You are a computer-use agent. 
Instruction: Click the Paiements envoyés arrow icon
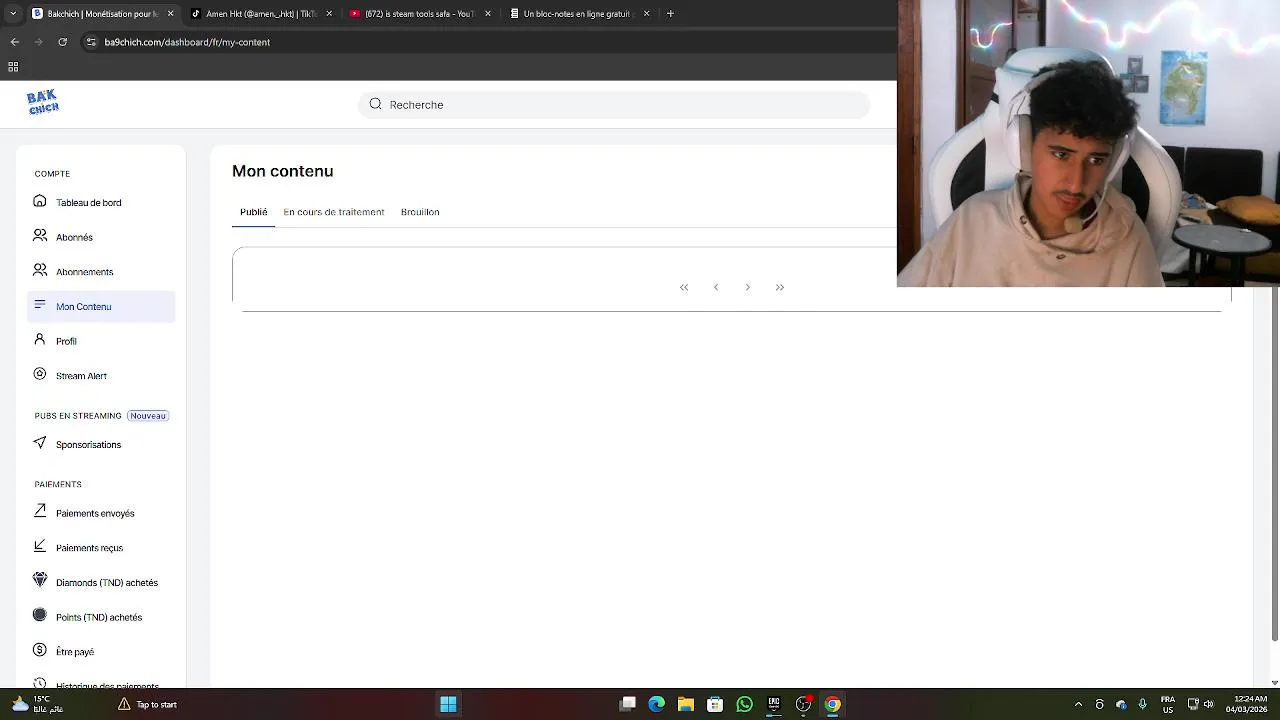[40, 511]
